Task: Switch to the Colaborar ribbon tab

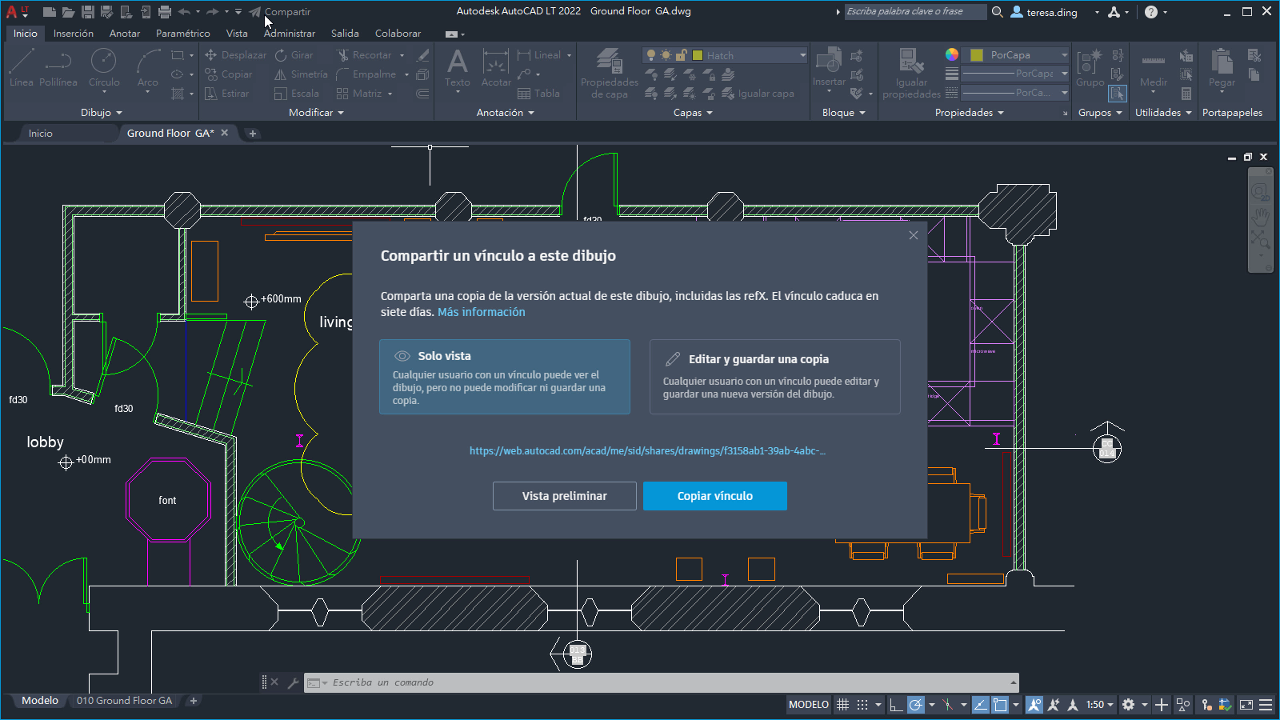Action: [x=398, y=33]
